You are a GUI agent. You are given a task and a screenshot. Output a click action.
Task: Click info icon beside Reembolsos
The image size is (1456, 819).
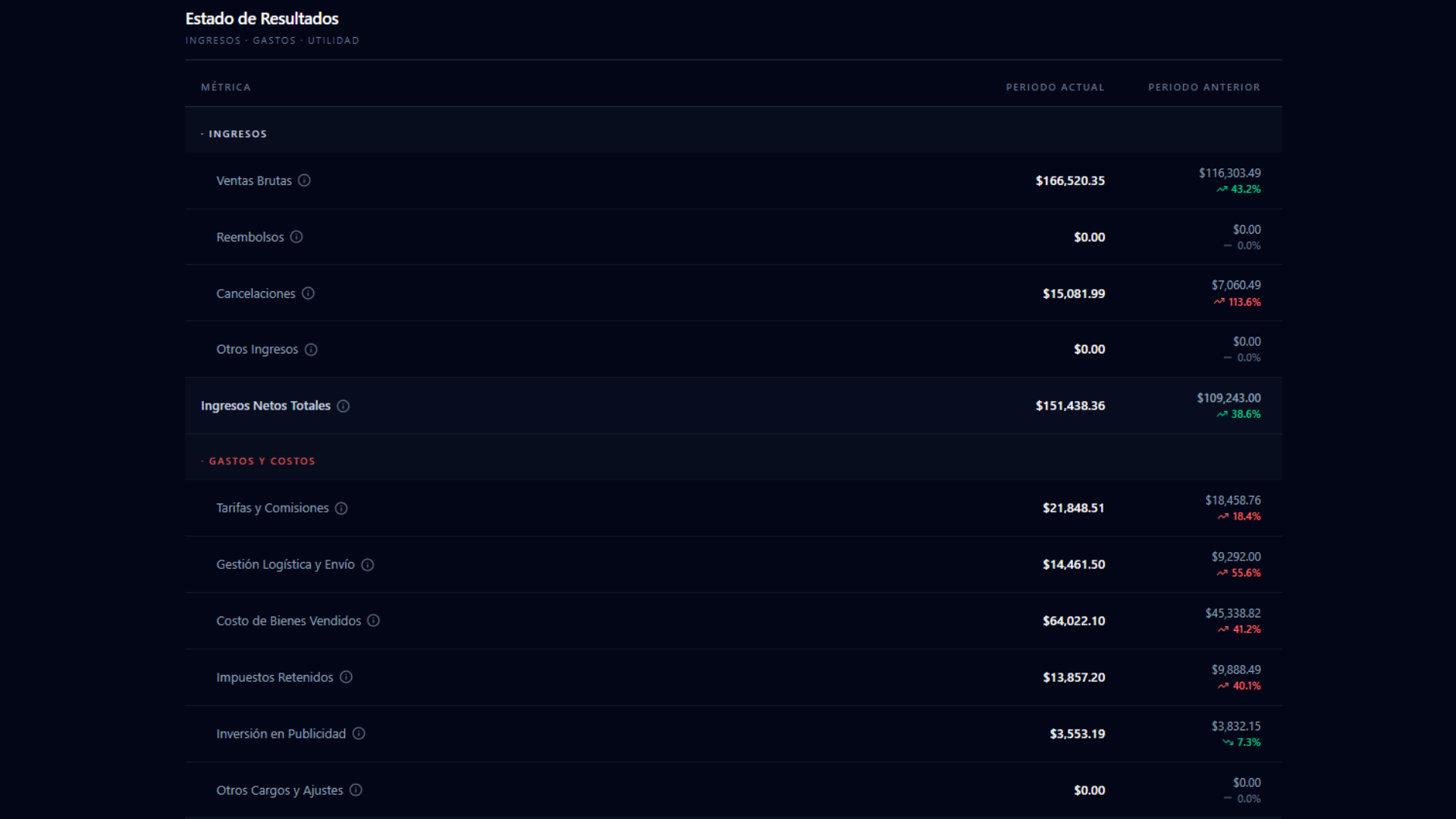pyautogui.click(x=297, y=237)
